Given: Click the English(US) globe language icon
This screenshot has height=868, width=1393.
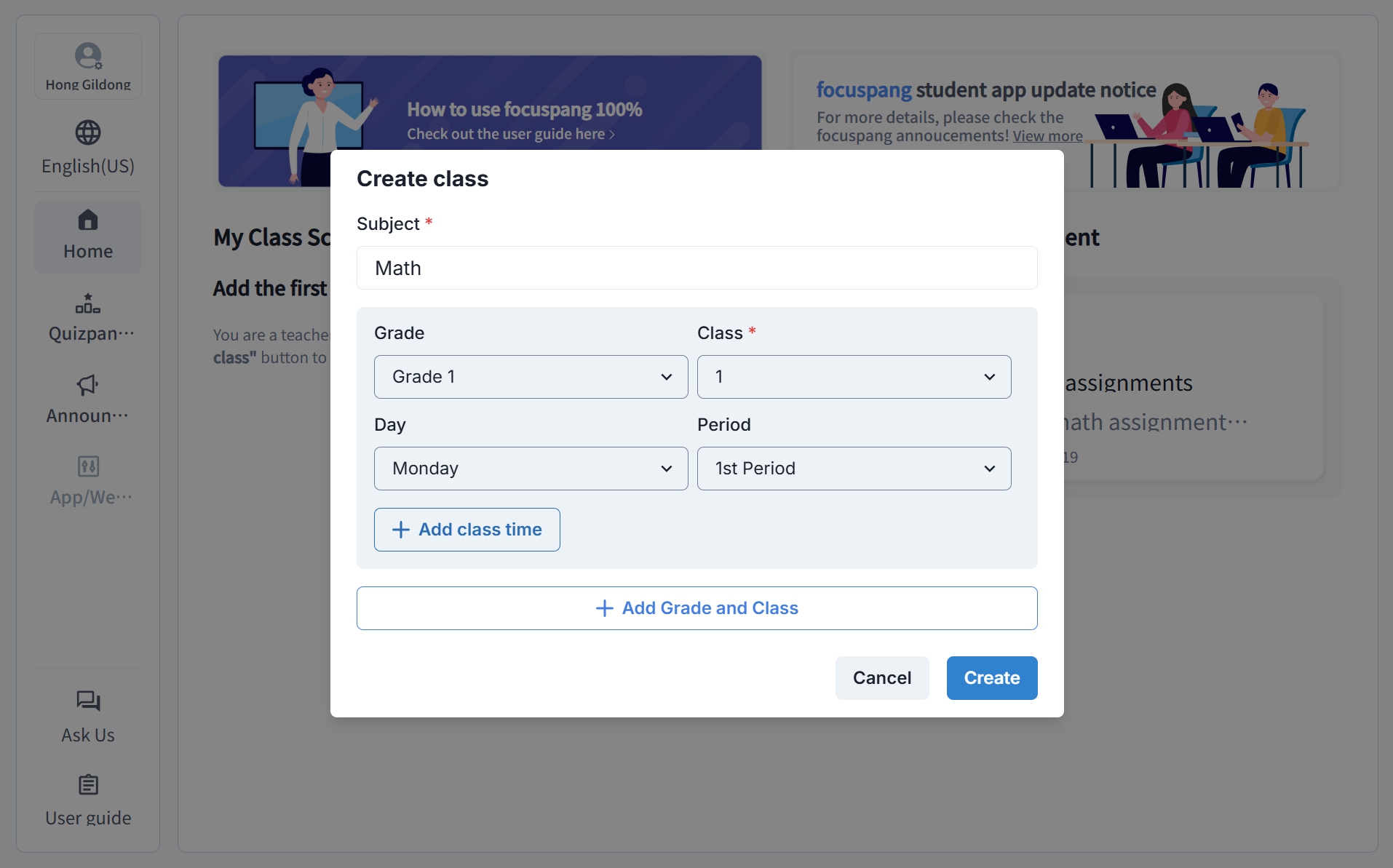Looking at the screenshot, I should (88, 132).
